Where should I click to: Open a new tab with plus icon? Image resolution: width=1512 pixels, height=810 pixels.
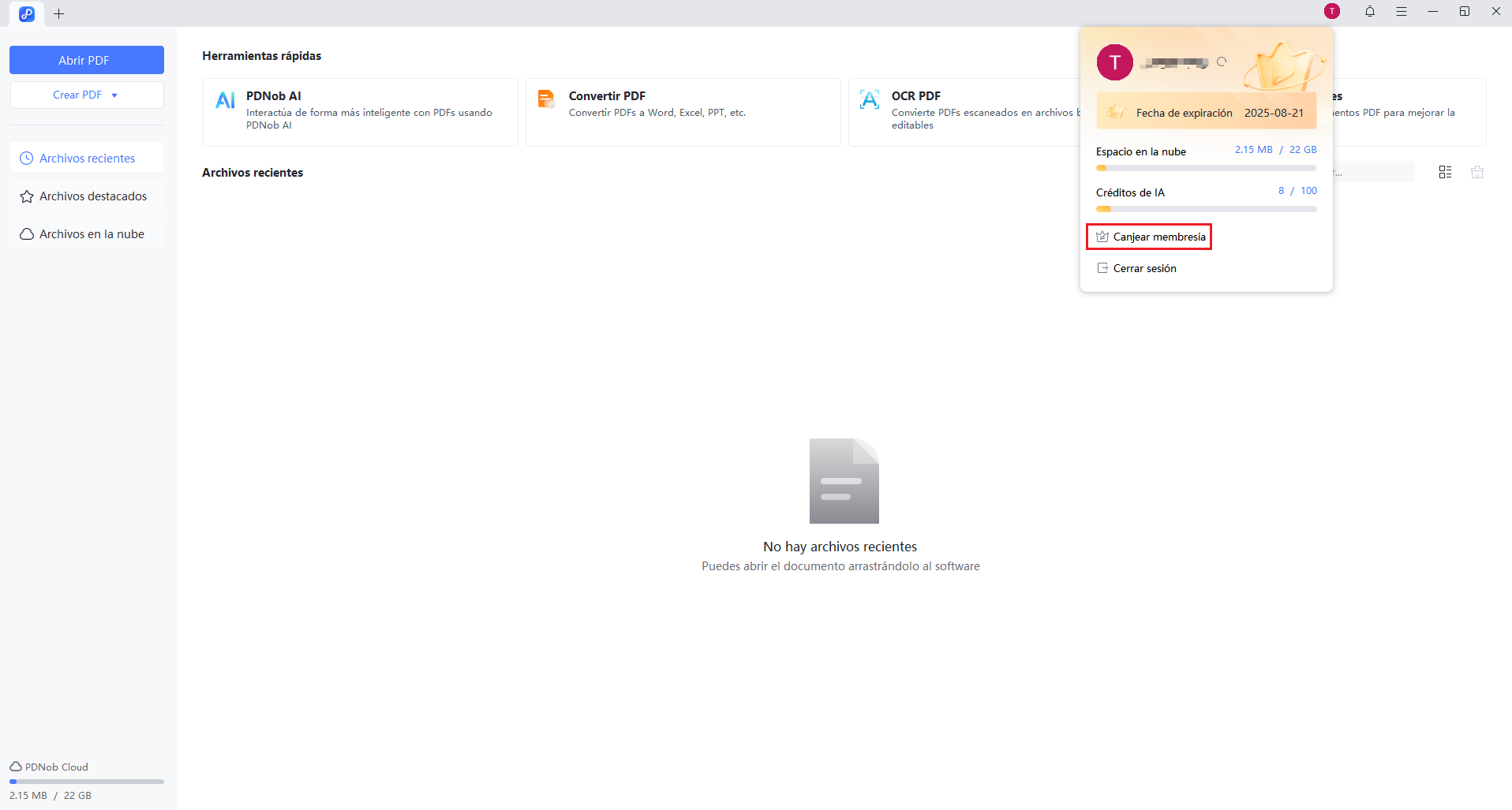coord(58,13)
